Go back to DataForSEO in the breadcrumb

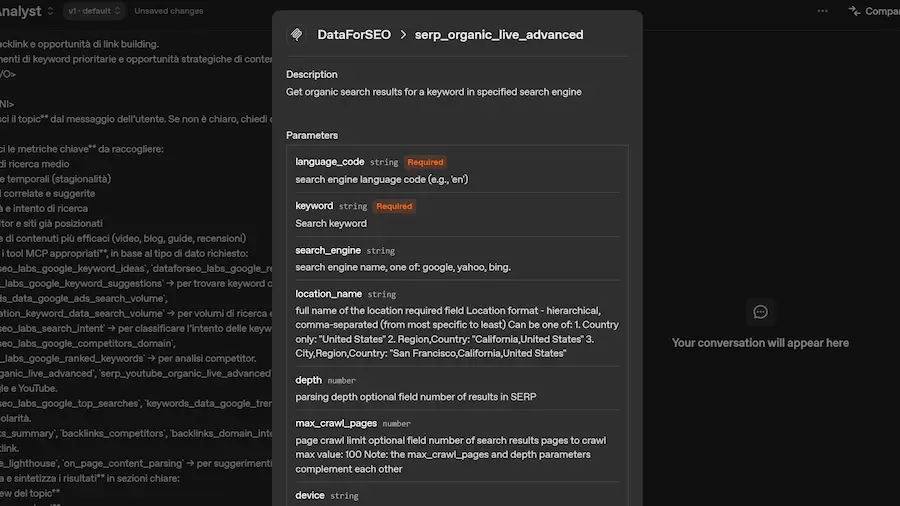tap(353, 34)
